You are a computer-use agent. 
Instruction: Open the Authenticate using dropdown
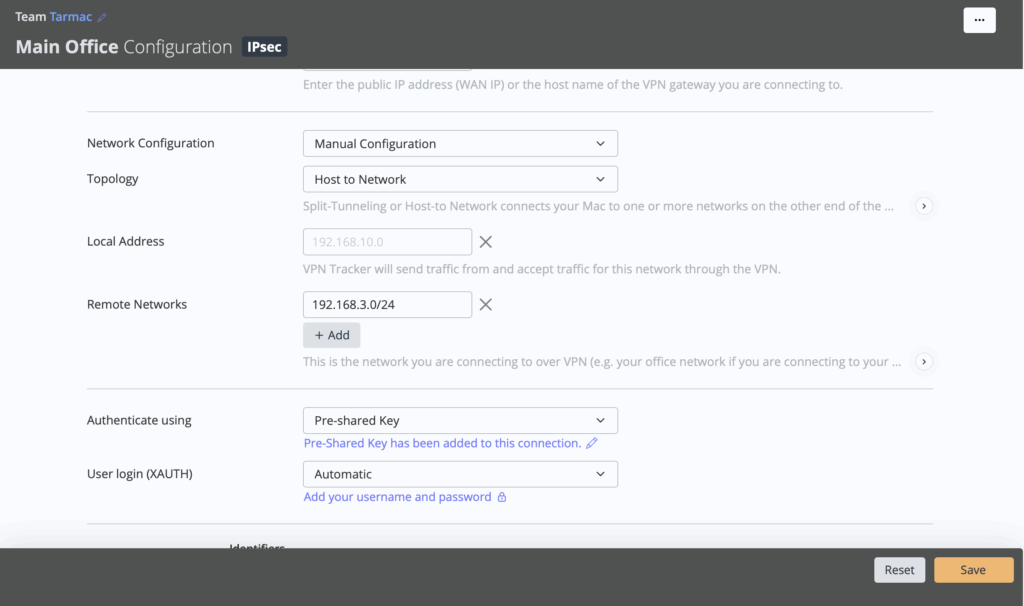click(460, 421)
